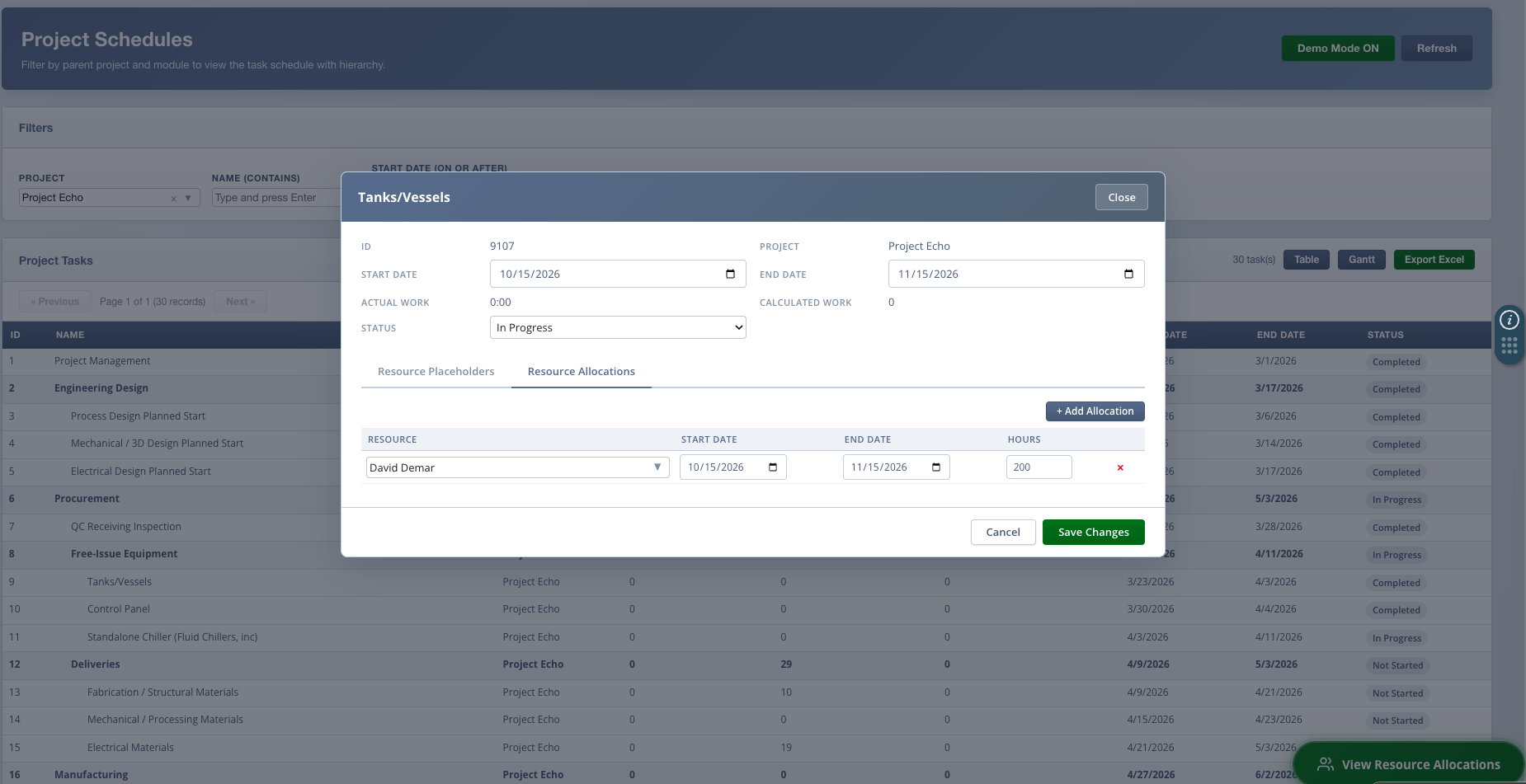The image size is (1526, 784).
Task: Click Save Changes button
Action: coord(1093,533)
